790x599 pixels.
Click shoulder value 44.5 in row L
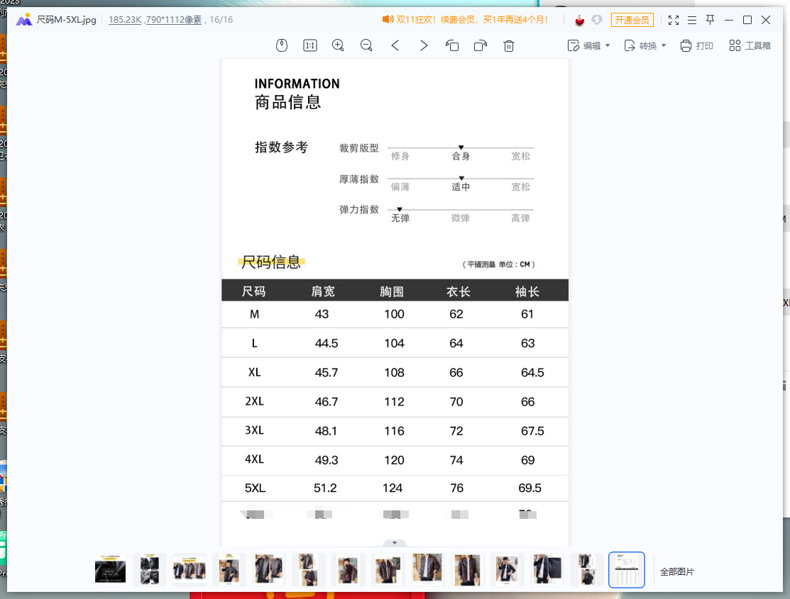click(326, 344)
